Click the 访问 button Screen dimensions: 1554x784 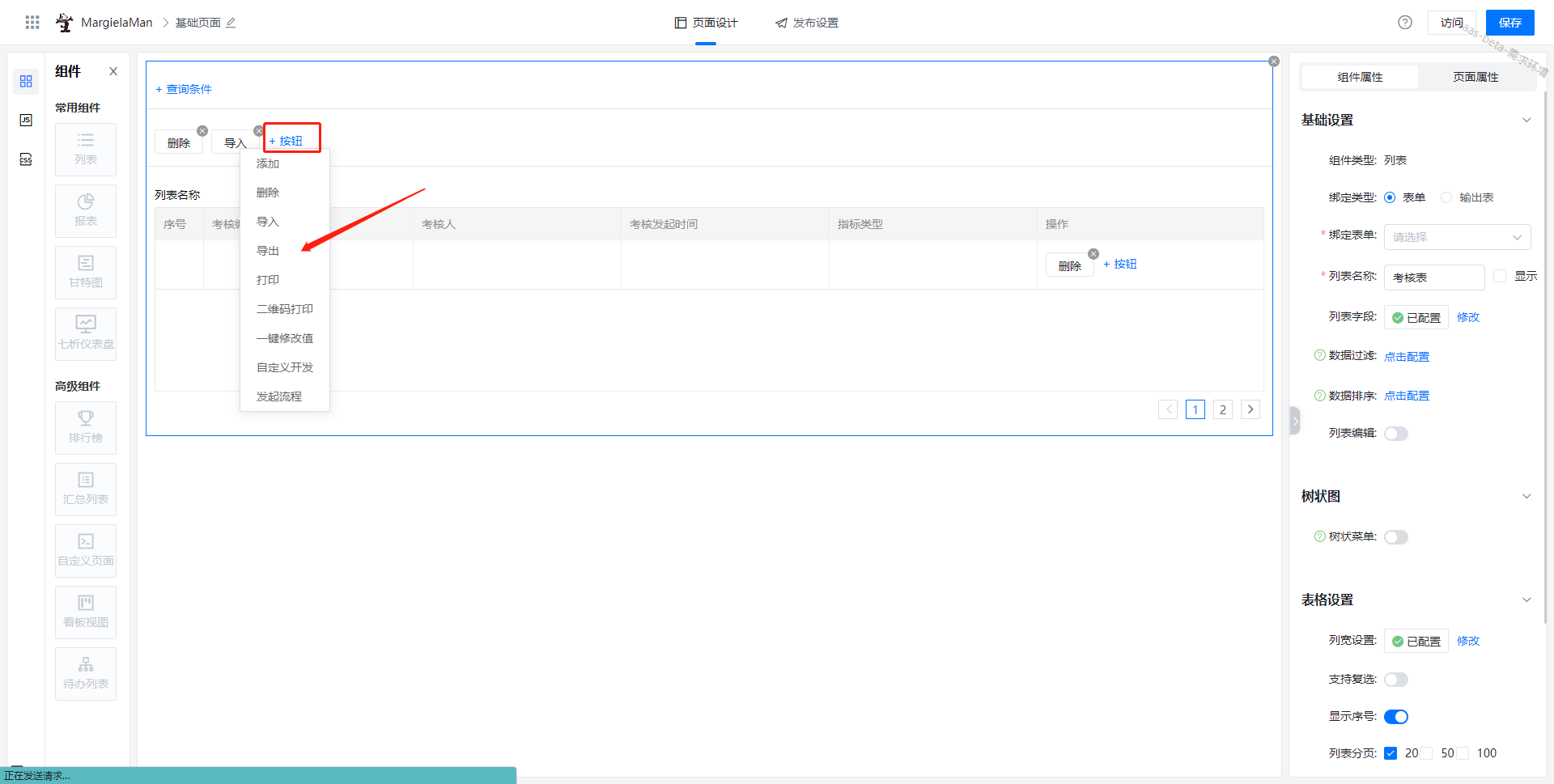point(1452,23)
